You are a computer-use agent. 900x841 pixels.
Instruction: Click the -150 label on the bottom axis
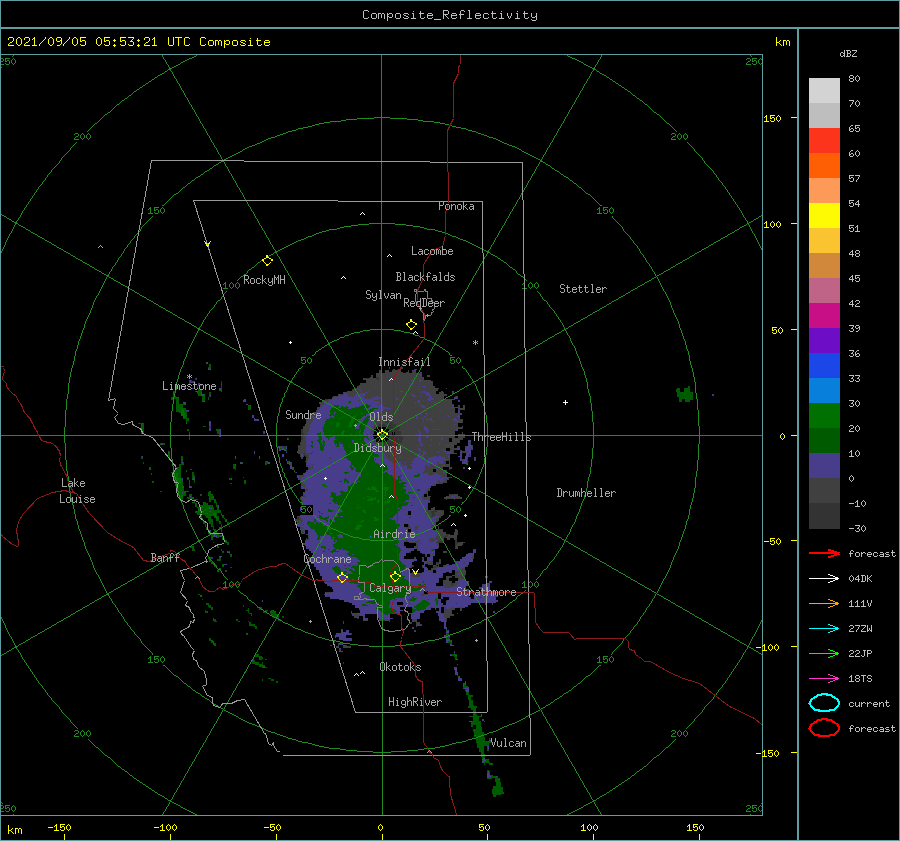(59, 827)
